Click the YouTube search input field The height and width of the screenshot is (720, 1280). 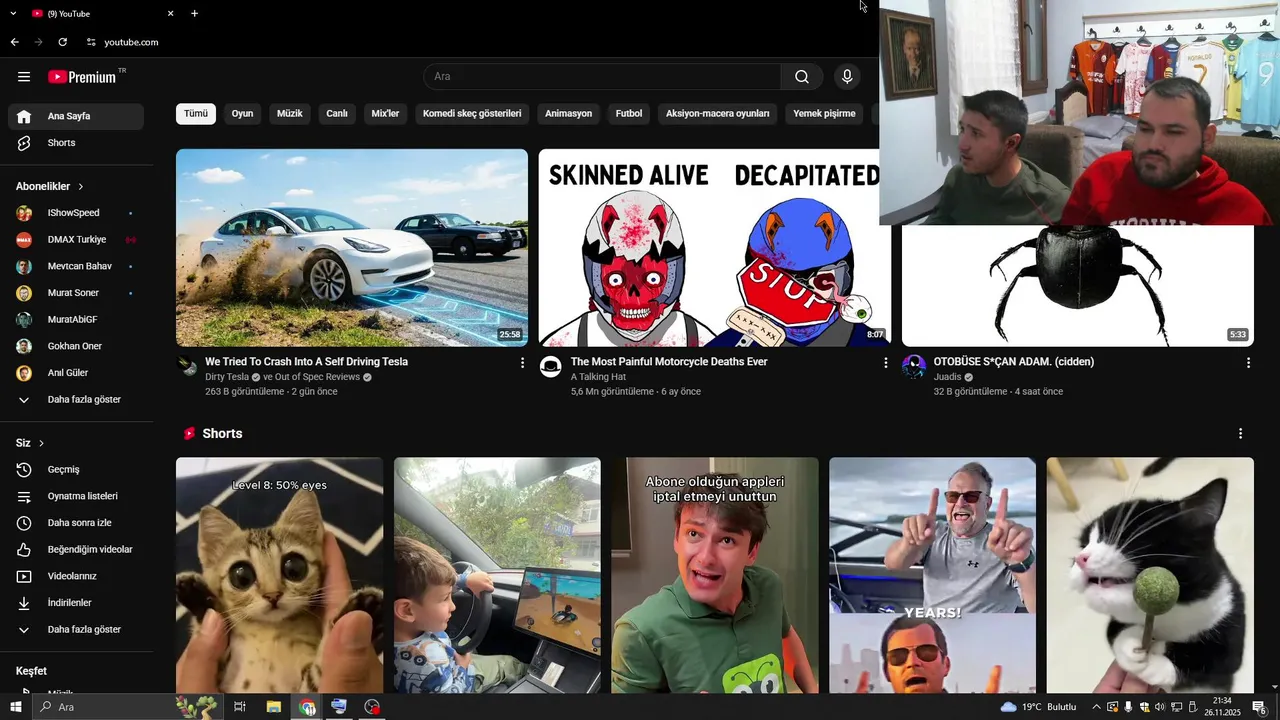coord(603,77)
